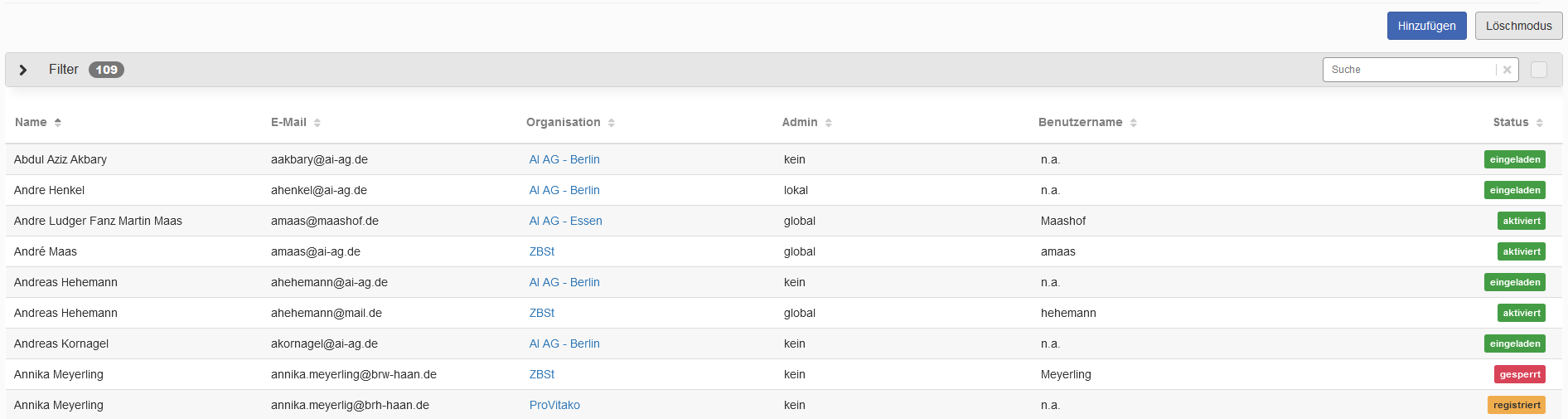Activate Löschmodus button
The image size is (1568, 419).
point(1518,26)
